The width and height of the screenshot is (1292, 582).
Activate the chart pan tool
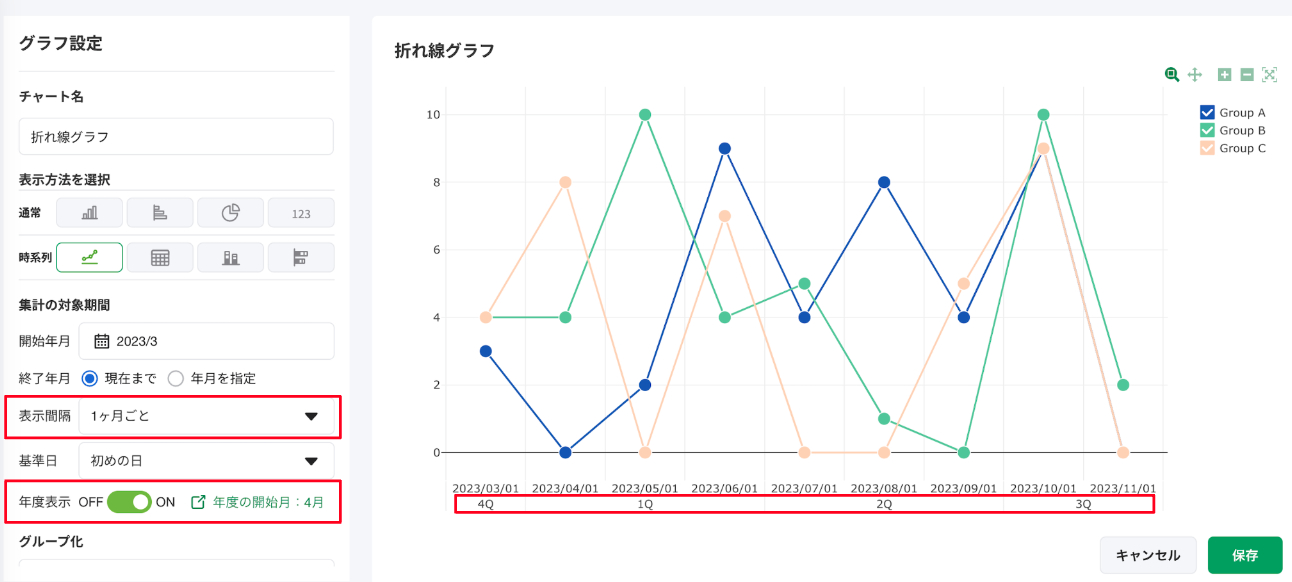(1194, 74)
